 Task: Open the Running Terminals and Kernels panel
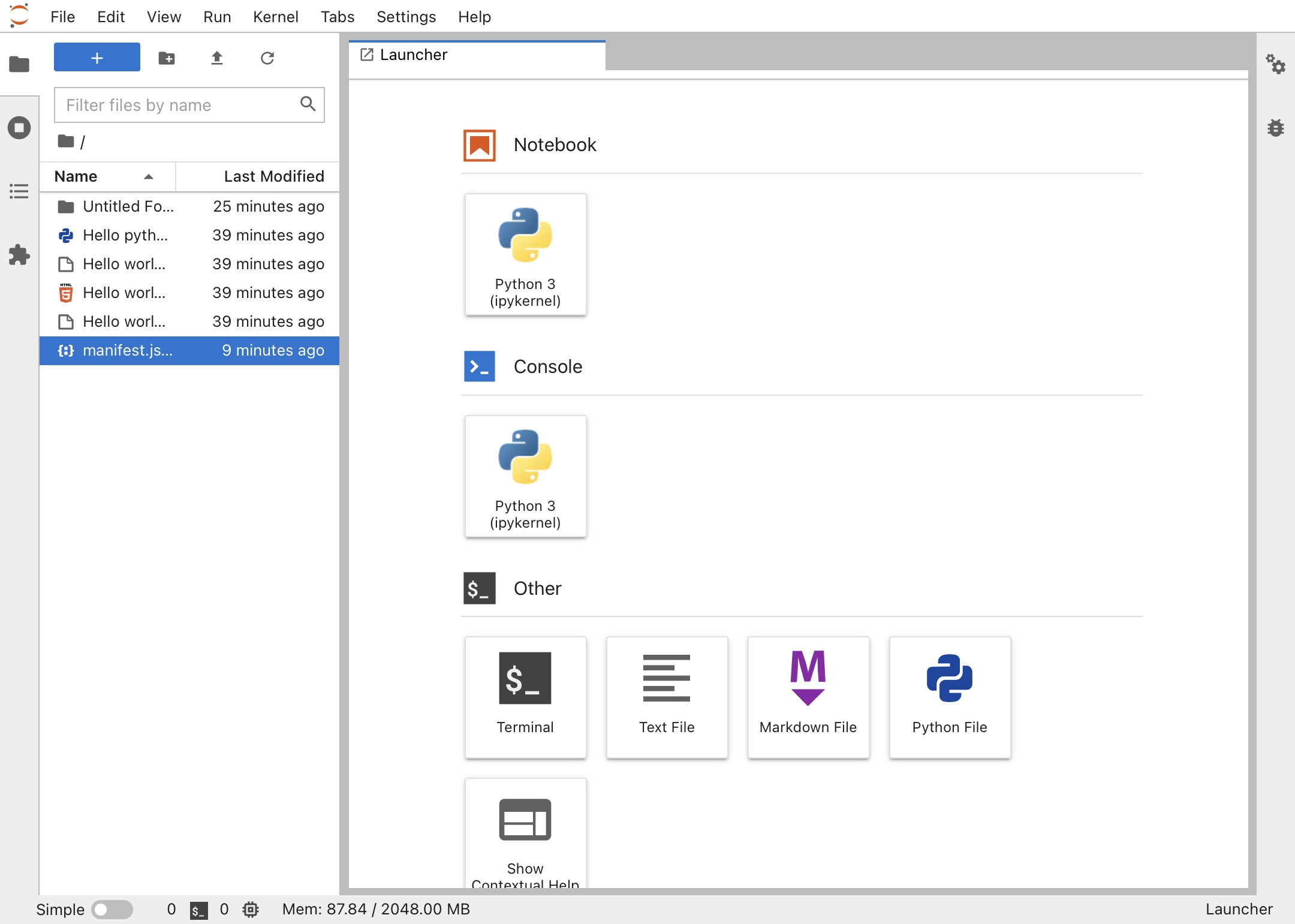pos(19,128)
